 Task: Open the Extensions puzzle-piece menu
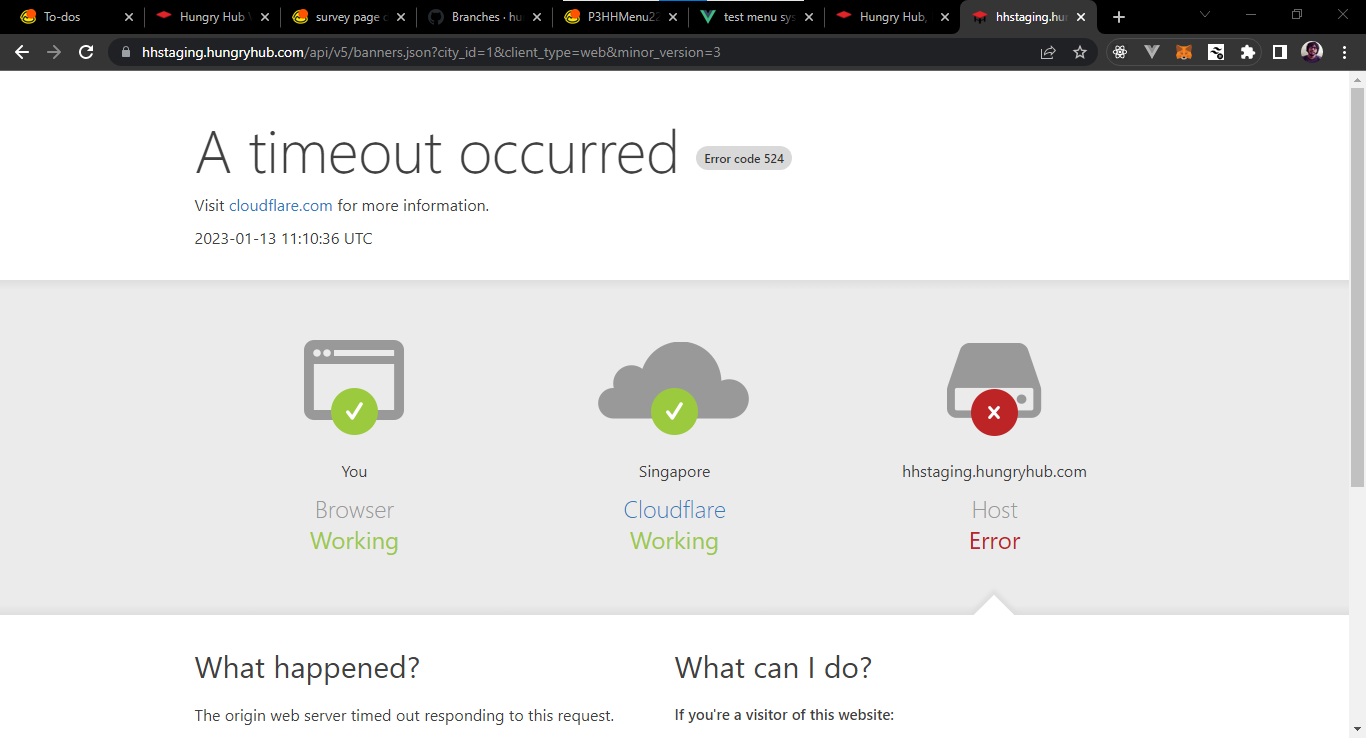pyautogui.click(x=1248, y=52)
